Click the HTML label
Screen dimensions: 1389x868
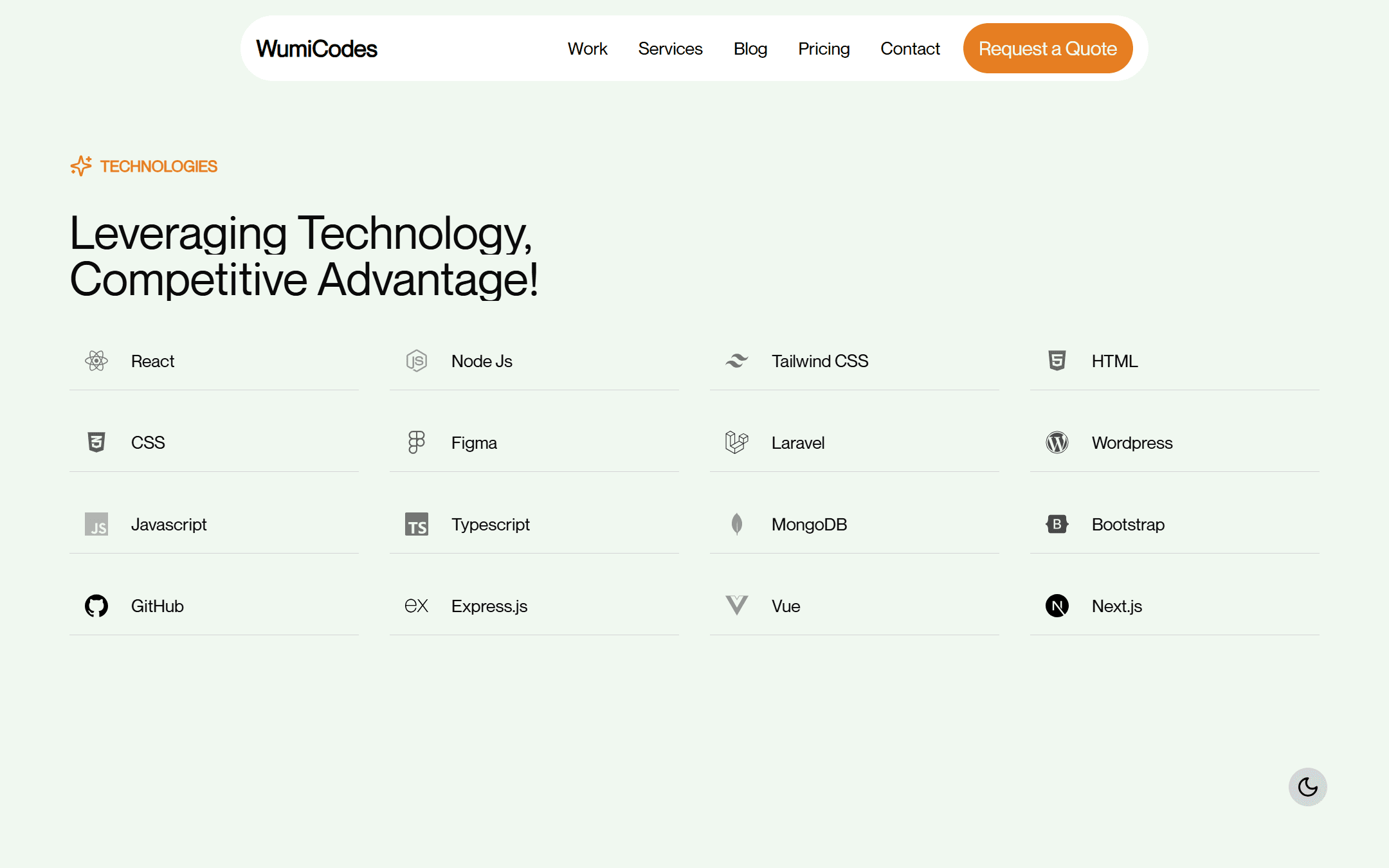pyautogui.click(x=1114, y=361)
